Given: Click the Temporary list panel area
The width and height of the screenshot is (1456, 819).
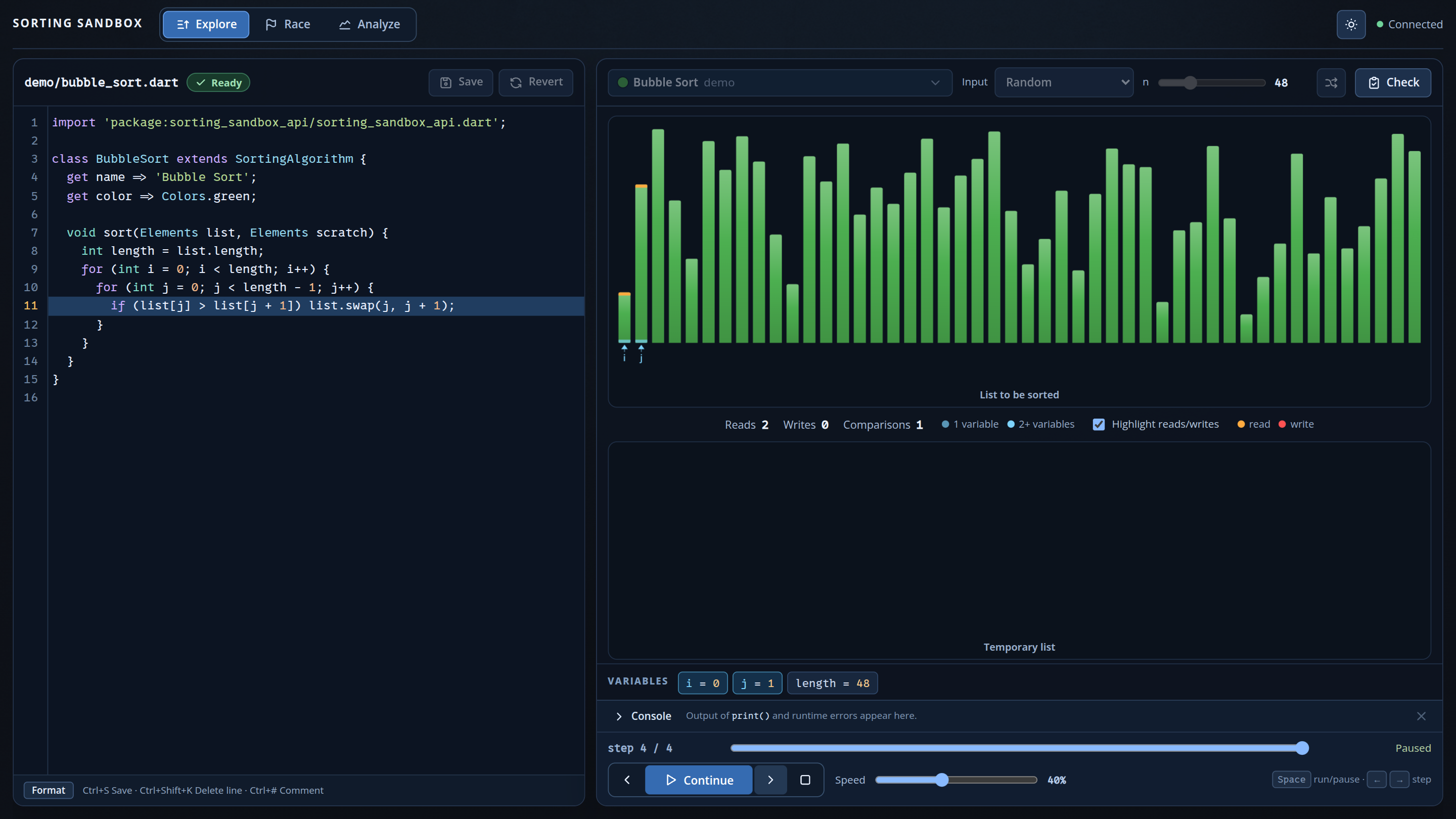Looking at the screenshot, I should pyautogui.click(x=1019, y=550).
